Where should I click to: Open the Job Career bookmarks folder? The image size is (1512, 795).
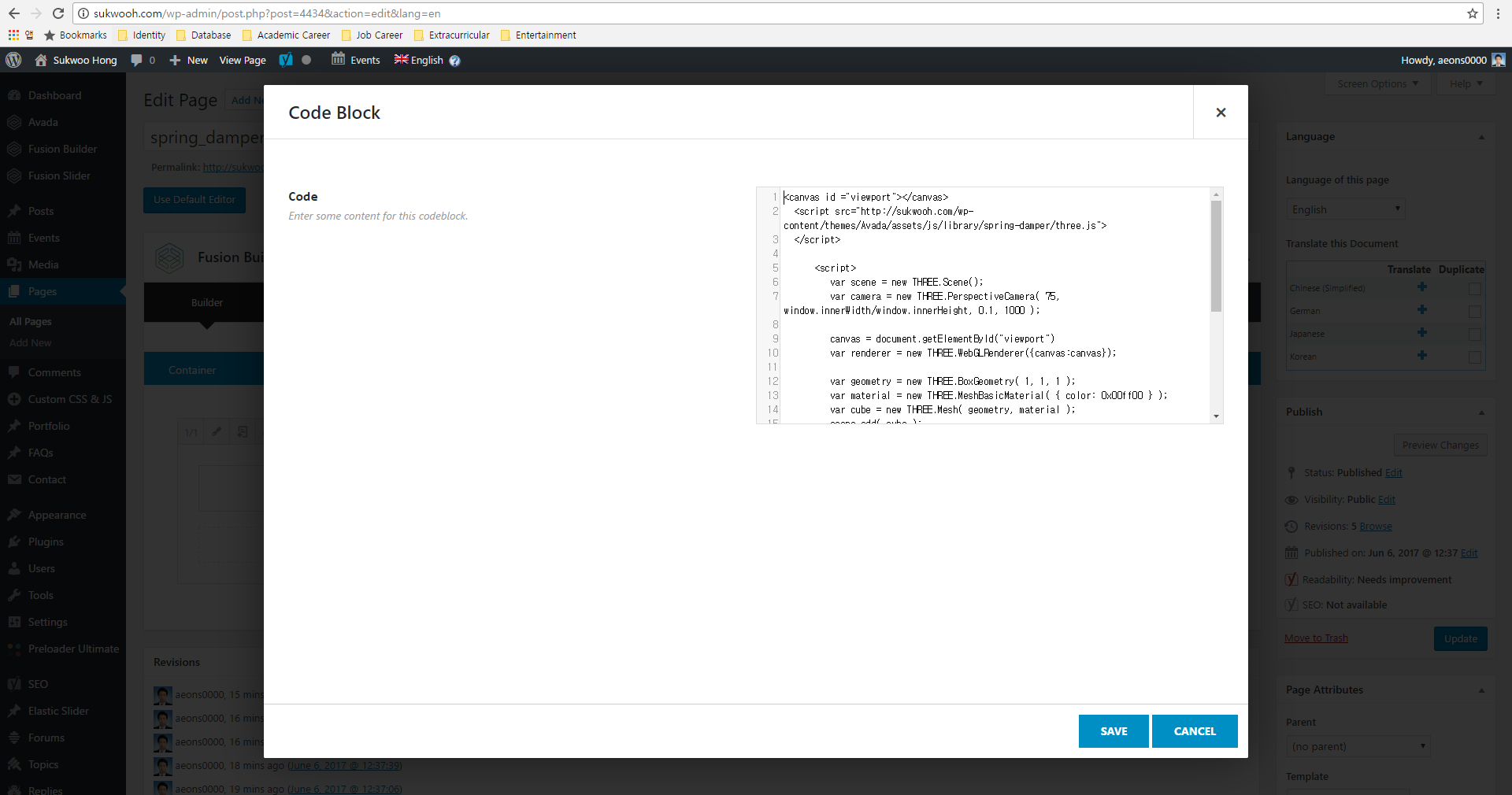click(372, 35)
